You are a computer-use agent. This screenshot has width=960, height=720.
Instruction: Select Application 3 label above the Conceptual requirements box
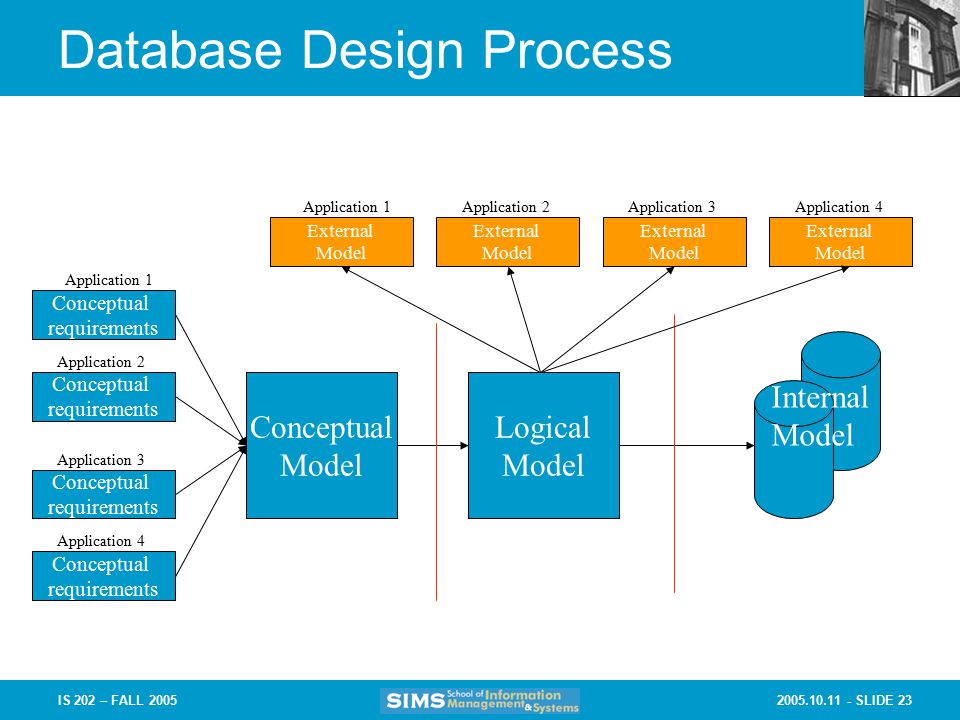pos(101,460)
